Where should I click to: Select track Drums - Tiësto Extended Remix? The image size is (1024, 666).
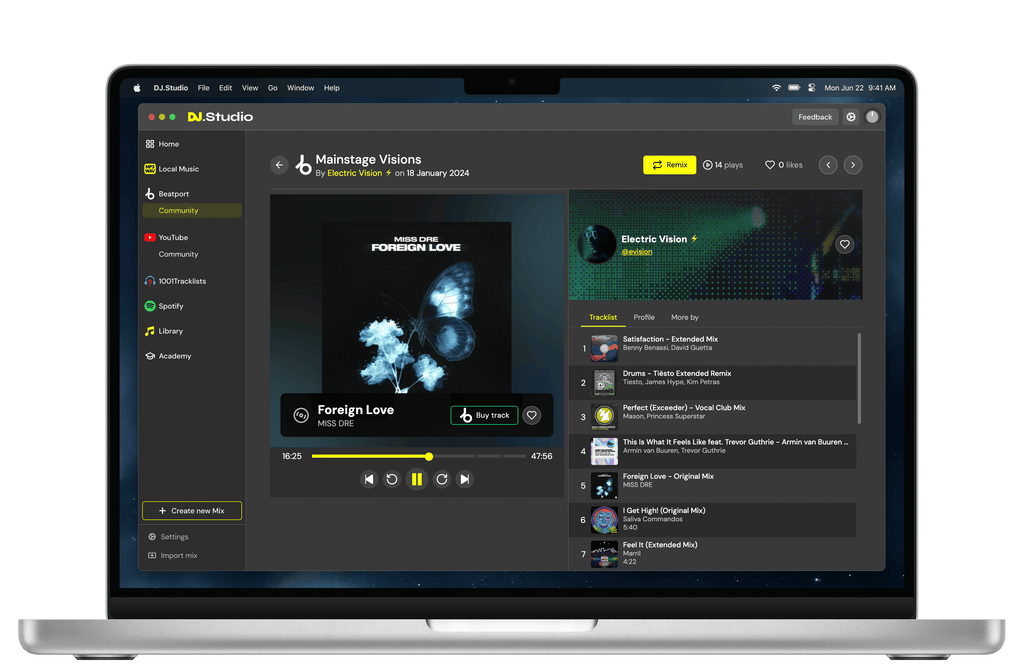click(712, 383)
